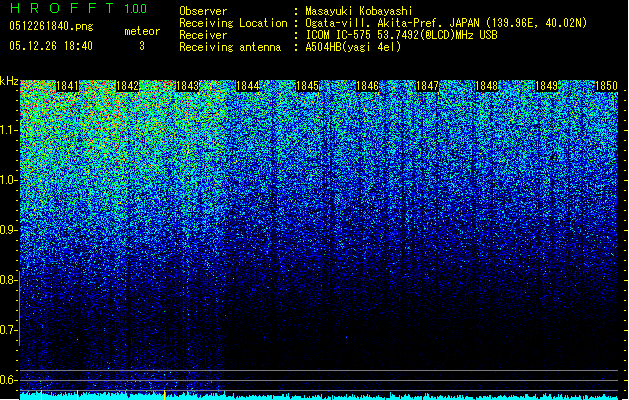Click antenna text A504HB(yagi 4el)
This screenshot has height=400, width=629.
point(353,47)
